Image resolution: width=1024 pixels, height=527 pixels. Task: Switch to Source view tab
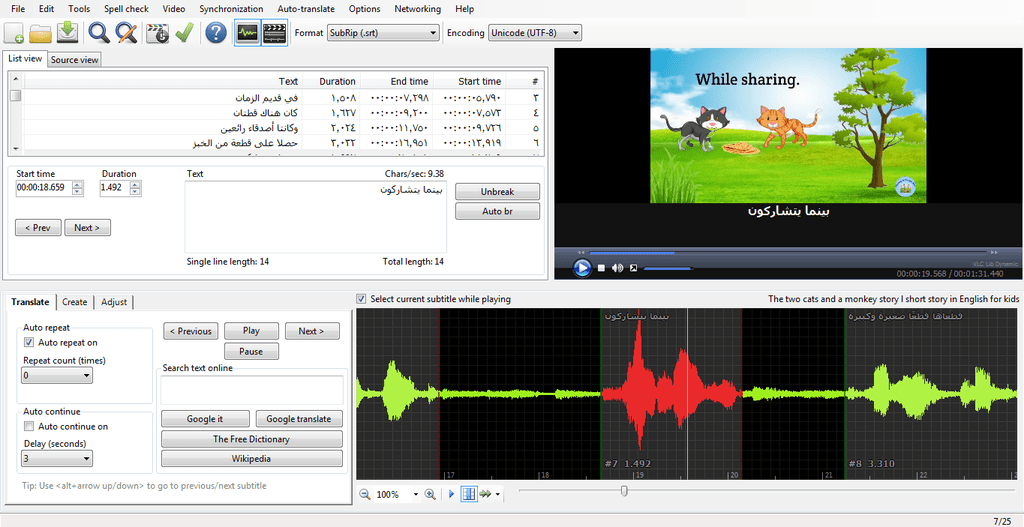click(74, 60)
